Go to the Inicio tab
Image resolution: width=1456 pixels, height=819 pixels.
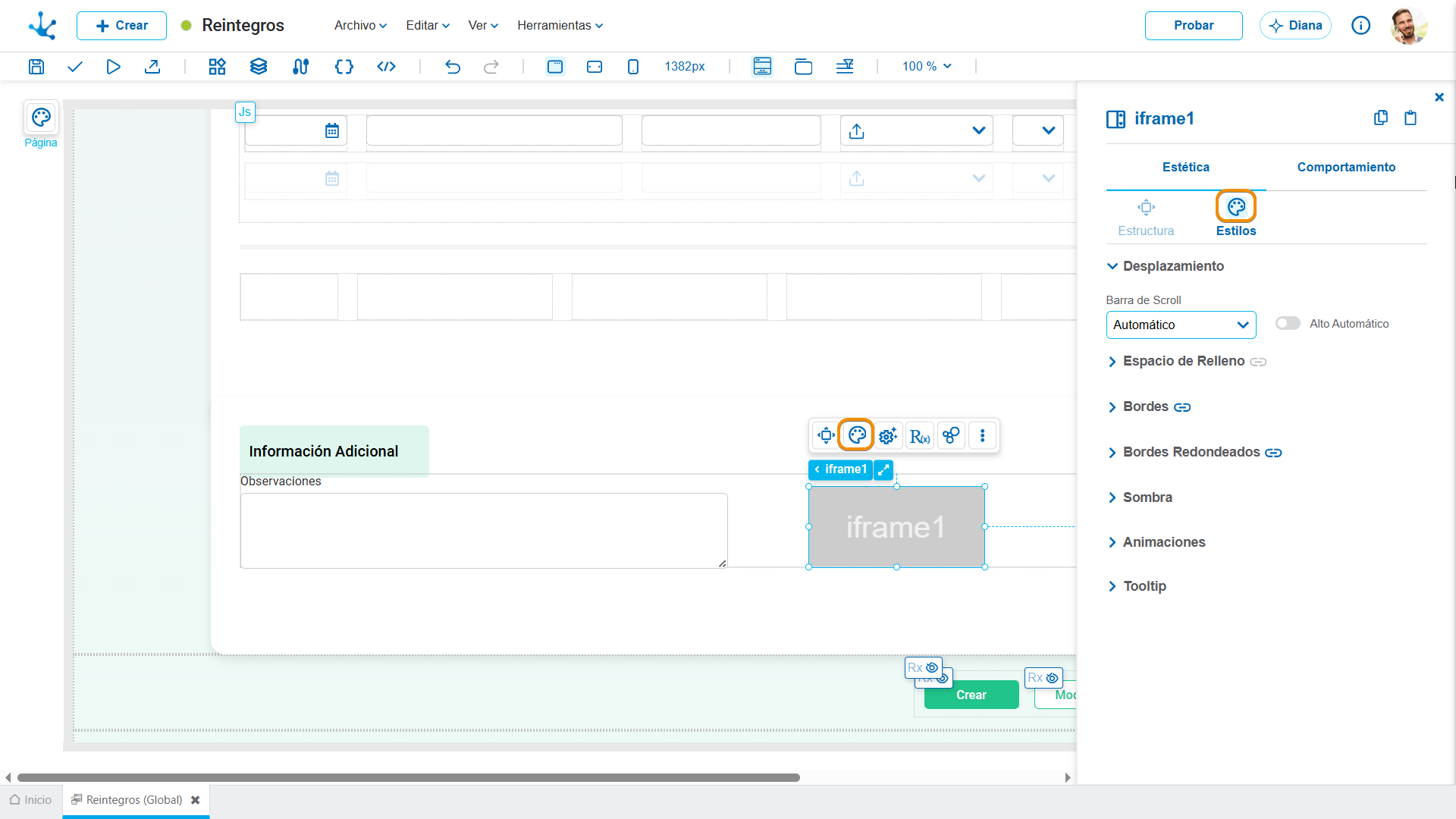click(31, 800)
